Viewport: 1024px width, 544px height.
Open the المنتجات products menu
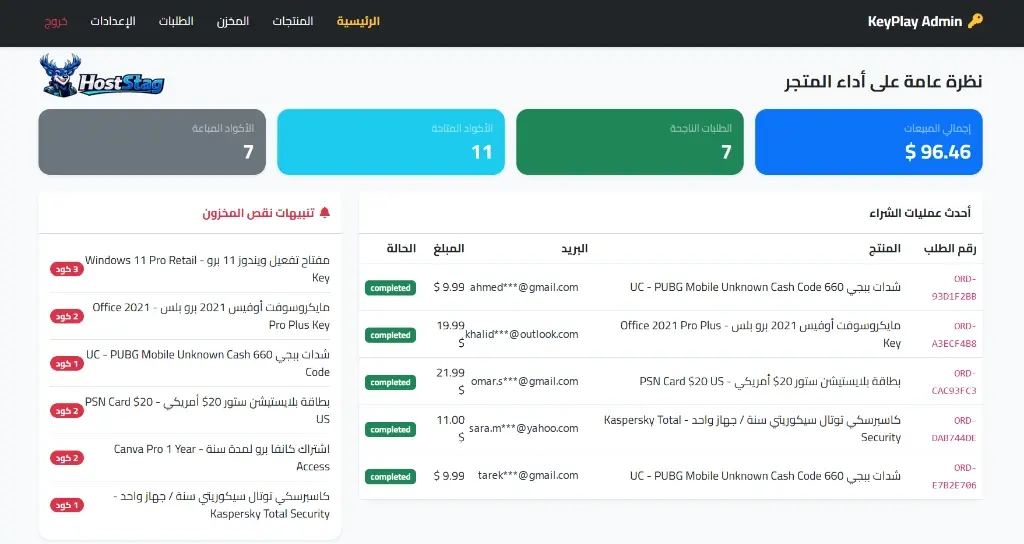pos(293,21)
